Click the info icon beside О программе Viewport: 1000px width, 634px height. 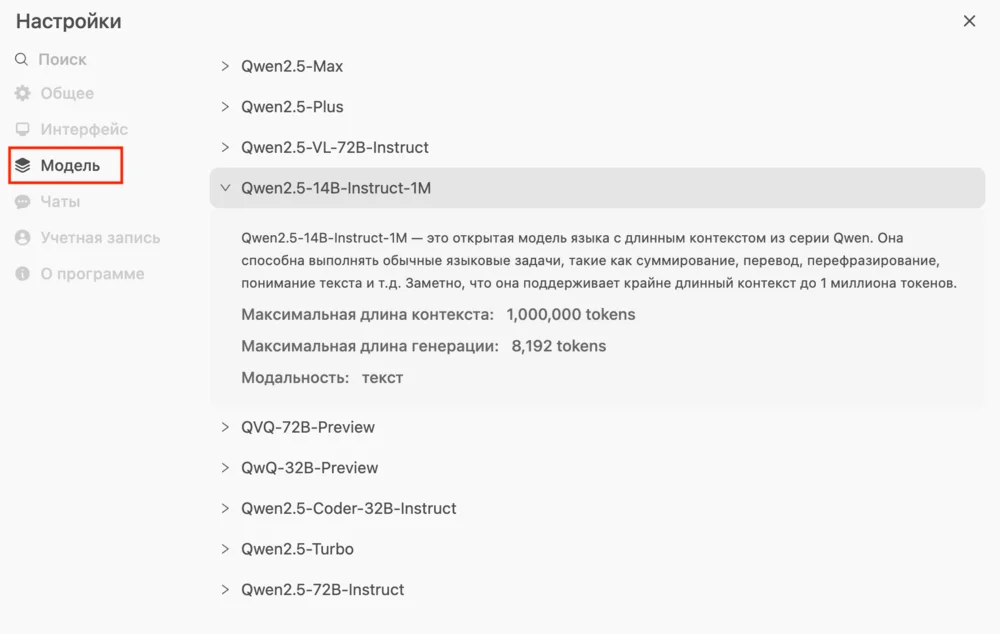tap(23, 274)
